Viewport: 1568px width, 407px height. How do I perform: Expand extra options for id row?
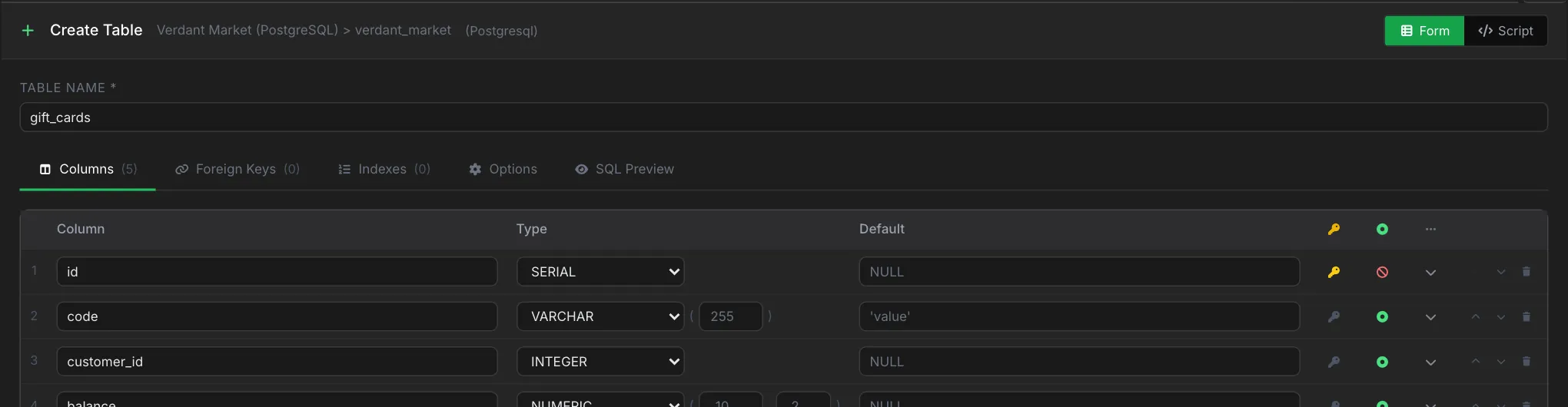(1430, 273)
